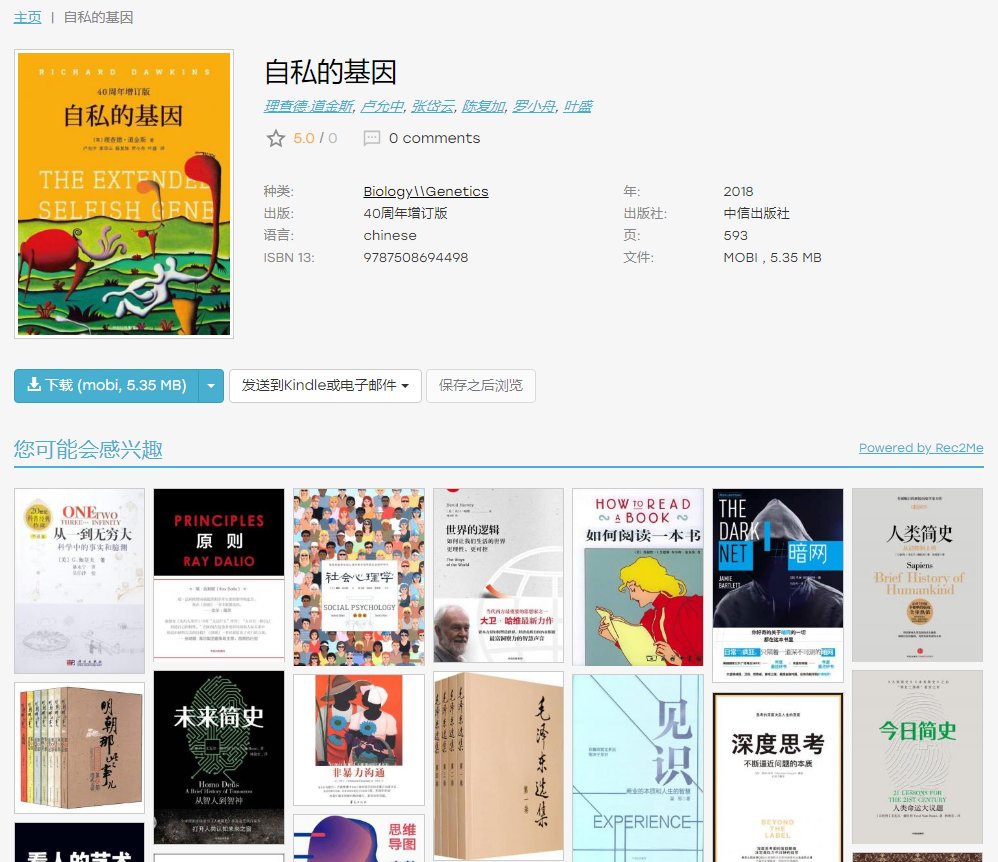Click the file info MOBI, 5.35 MB
This screenshot has width=998, height=862.
click(772, 258)
